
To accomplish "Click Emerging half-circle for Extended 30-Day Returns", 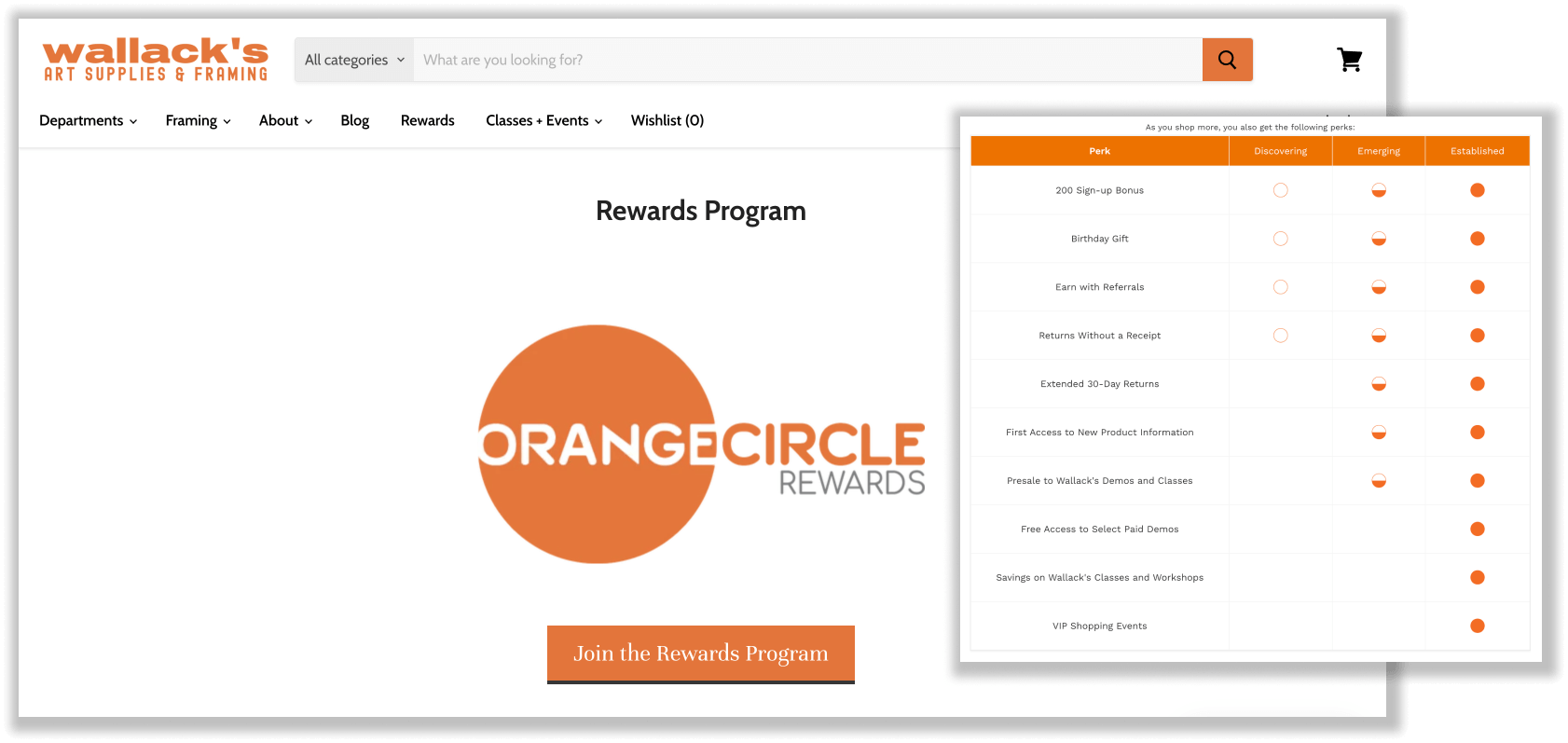I will (x=1379, y=384).
